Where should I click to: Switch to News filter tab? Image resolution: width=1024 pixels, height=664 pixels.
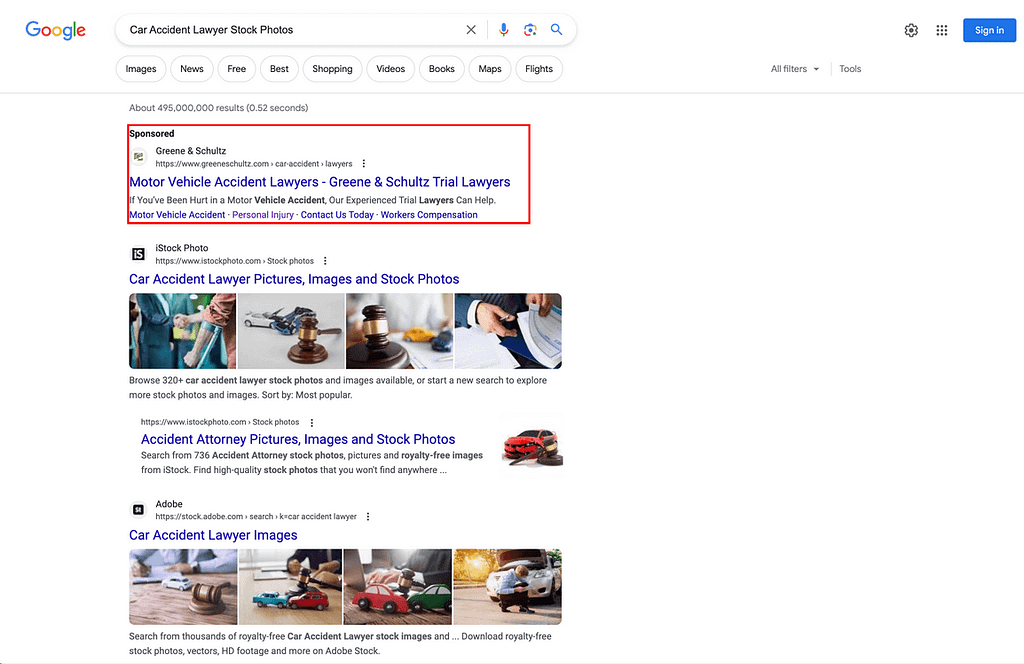(x=192, y=69)
